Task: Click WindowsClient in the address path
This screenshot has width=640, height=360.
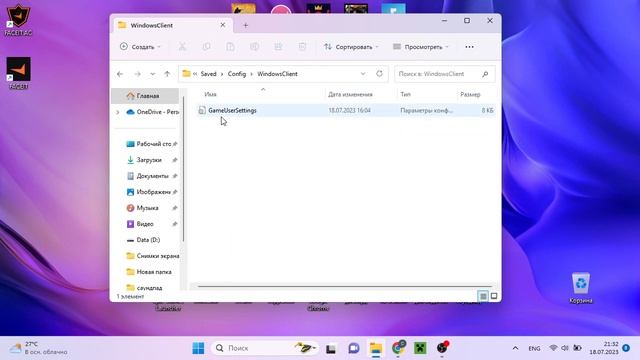Action: pyautogui.click(x=277, y=74)
